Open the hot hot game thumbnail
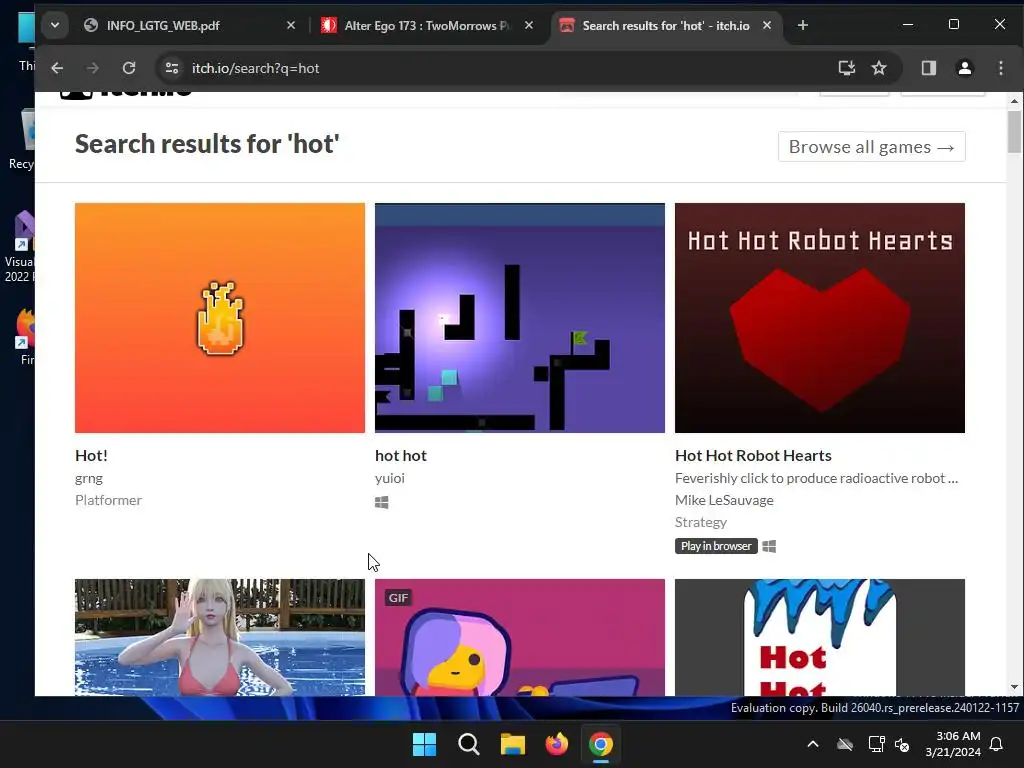Image resolution: width=1024 pixels, height=768 pixels. click(x=520, y=317)
